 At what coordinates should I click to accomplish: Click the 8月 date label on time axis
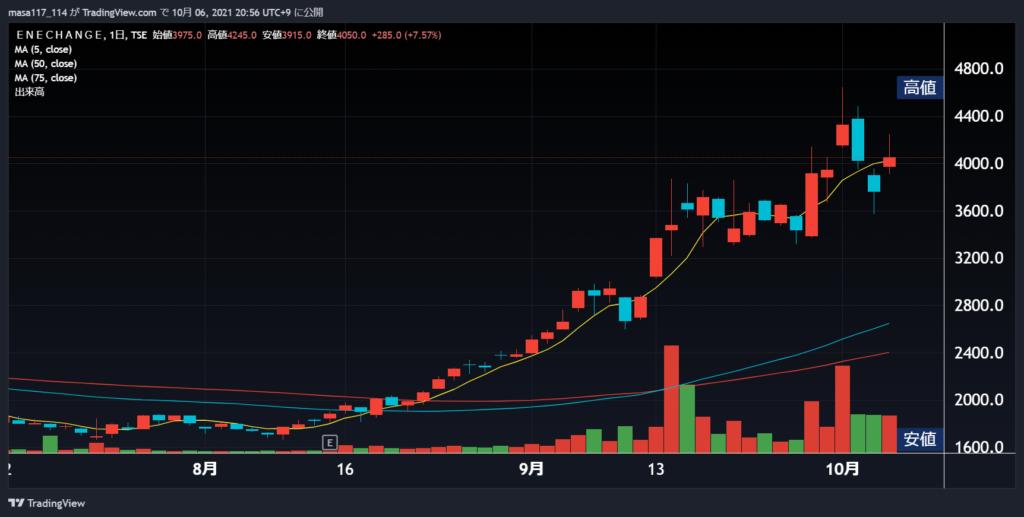click(205, 469)
